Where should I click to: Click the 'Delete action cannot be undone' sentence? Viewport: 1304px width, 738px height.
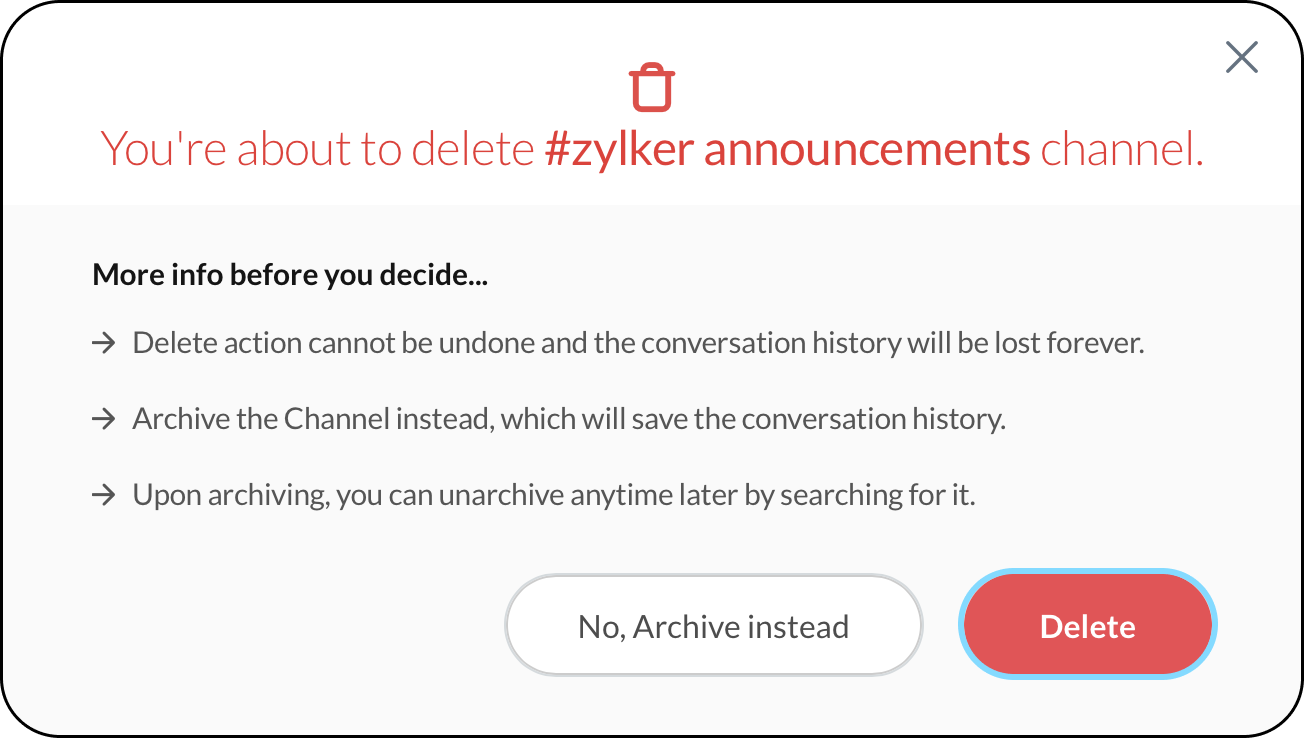pos(638,343)
